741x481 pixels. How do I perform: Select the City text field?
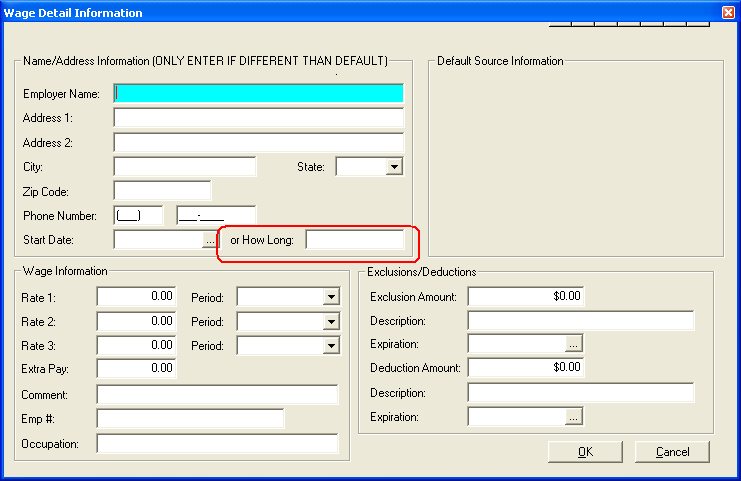tap(185, 166)
